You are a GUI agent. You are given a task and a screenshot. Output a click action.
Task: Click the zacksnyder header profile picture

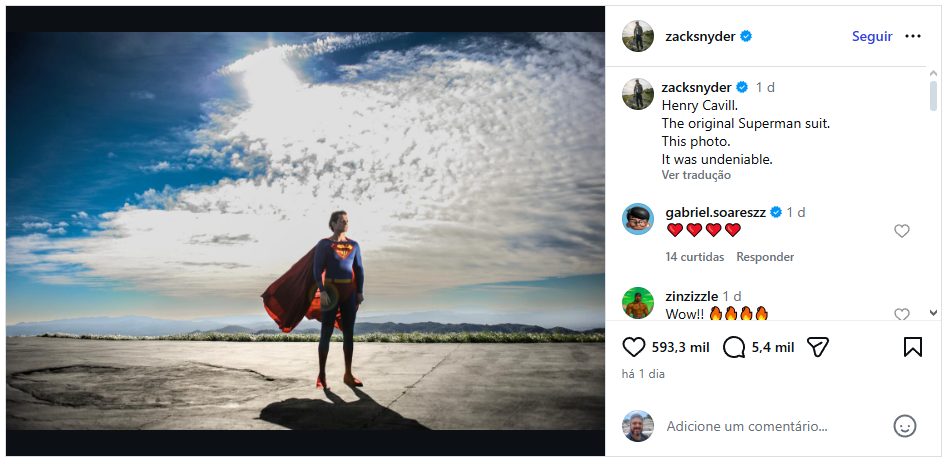coord(638,36)
